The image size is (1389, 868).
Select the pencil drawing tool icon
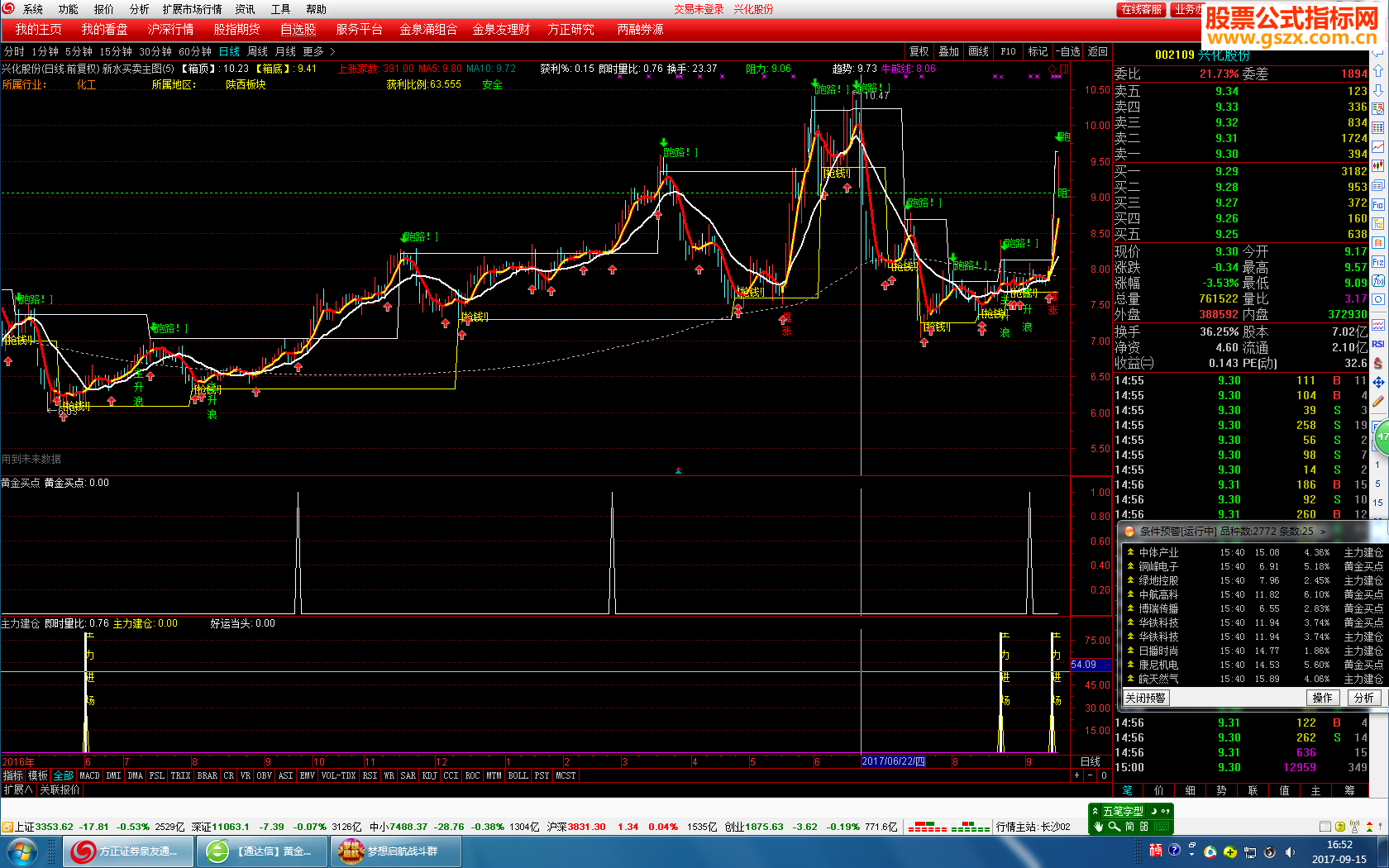[1378, 402]
